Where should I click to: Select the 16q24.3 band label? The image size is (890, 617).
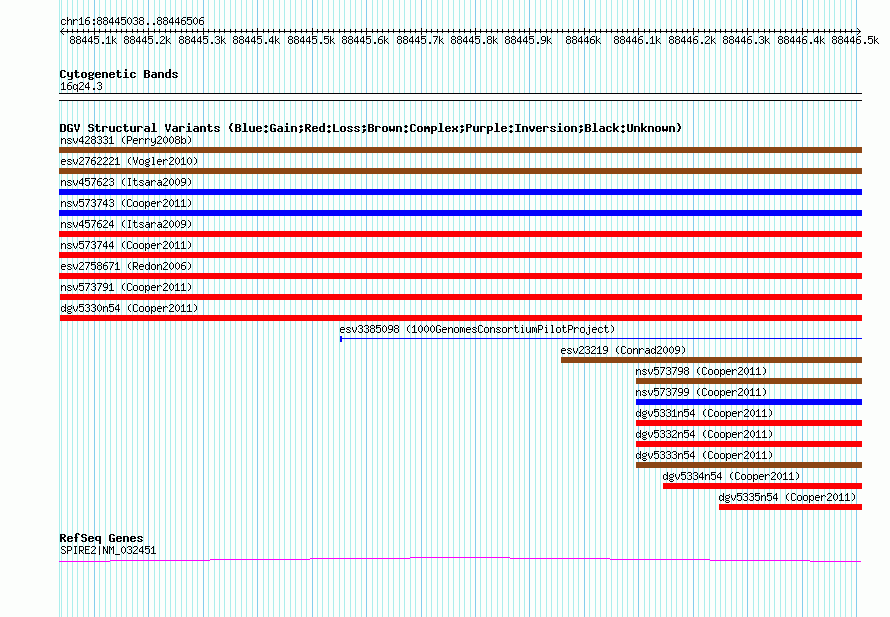pyautogui.click(x=81, y=86)
